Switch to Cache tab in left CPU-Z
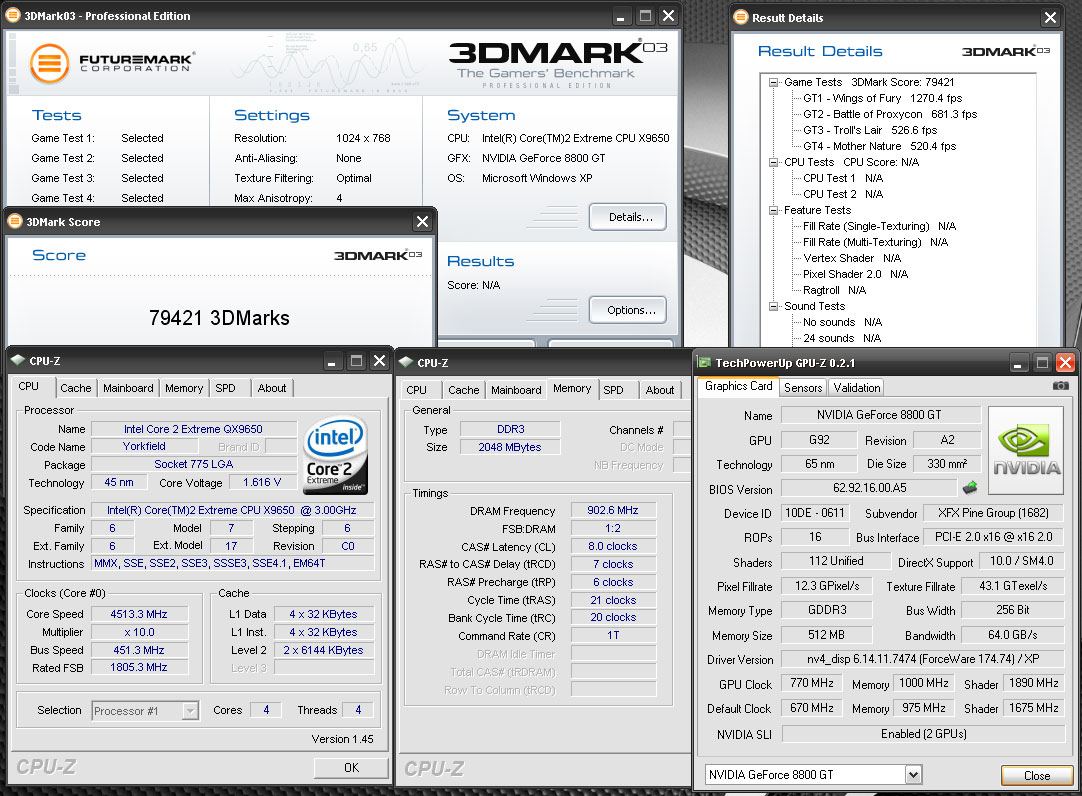Viewport: 1082px width, 796px height. (x=75, y=388)
